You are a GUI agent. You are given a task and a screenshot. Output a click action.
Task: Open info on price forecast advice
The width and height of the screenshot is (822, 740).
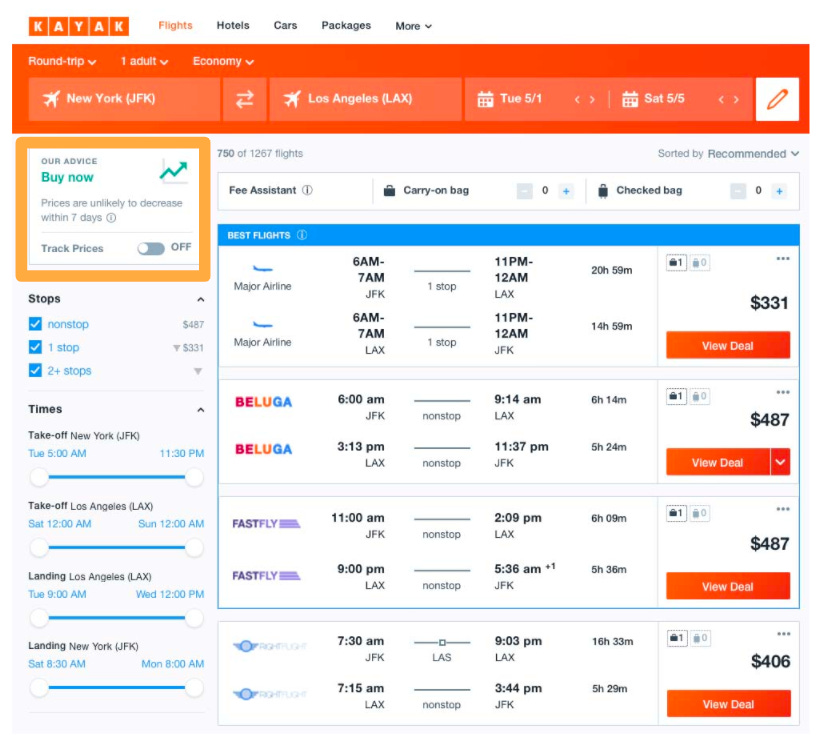click(x=111, y=217)
